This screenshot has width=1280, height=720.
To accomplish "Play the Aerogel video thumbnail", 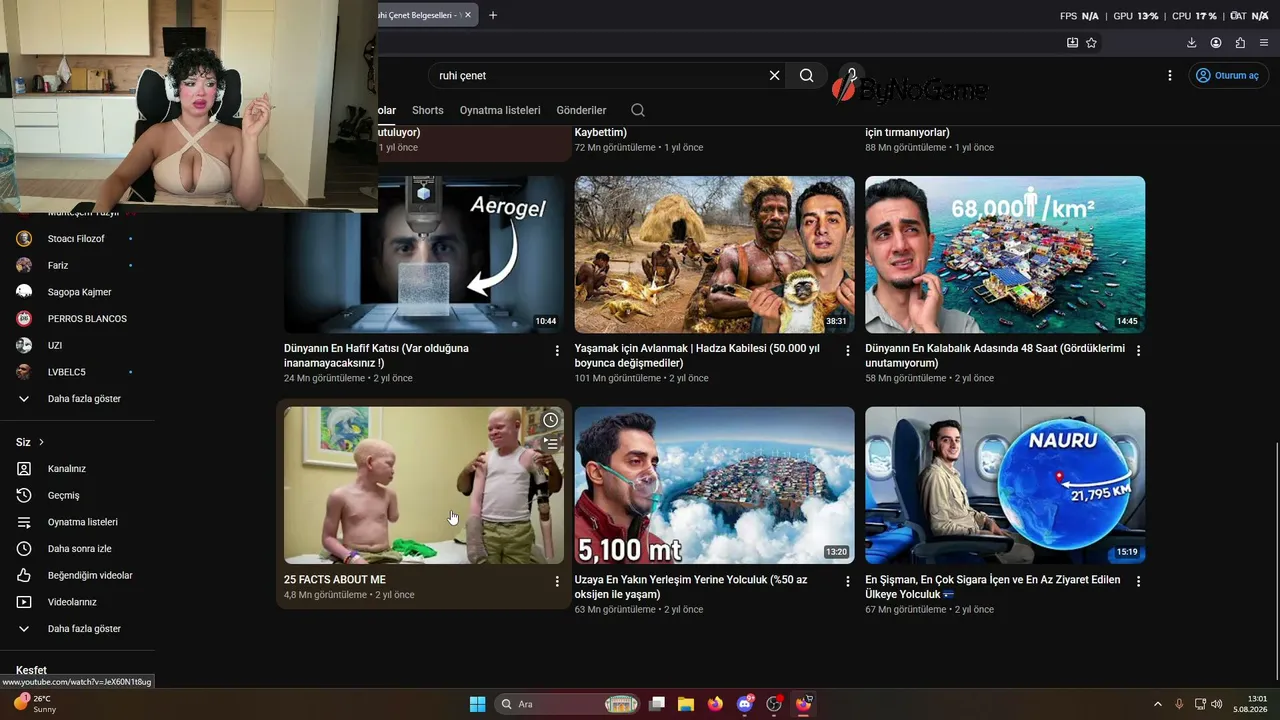I will 424,255.
